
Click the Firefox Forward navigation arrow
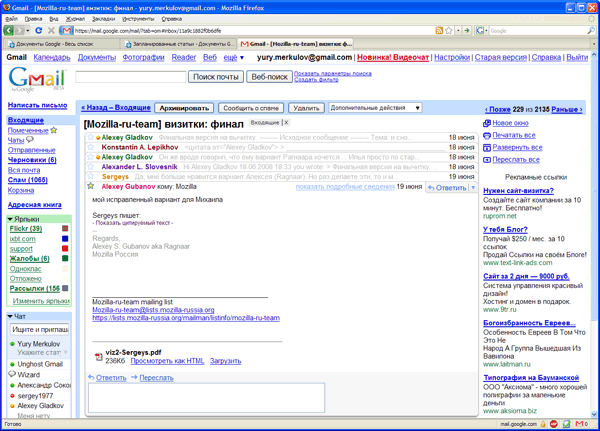coord(20,30)
